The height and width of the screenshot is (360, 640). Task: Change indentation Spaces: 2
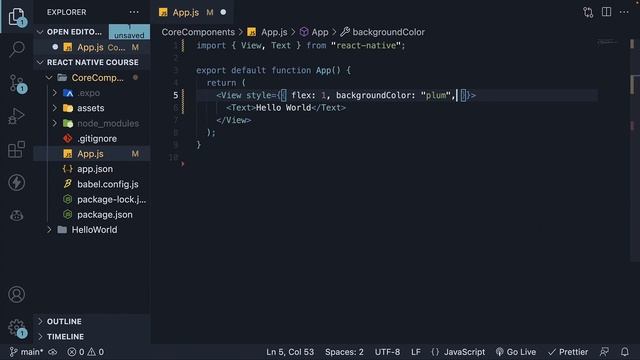click(x=344, y=352)
